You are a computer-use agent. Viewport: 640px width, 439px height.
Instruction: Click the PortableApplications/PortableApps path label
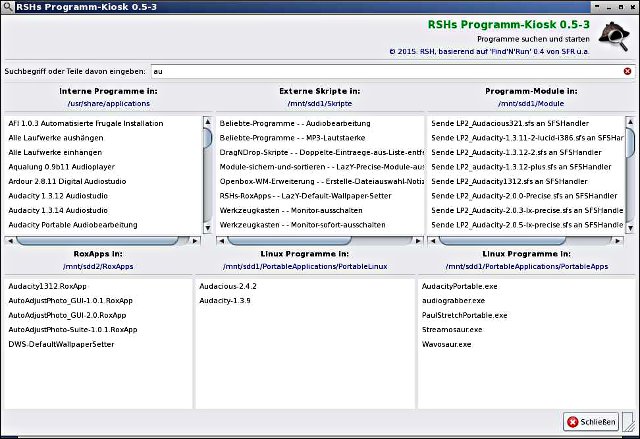pos(527,266)
